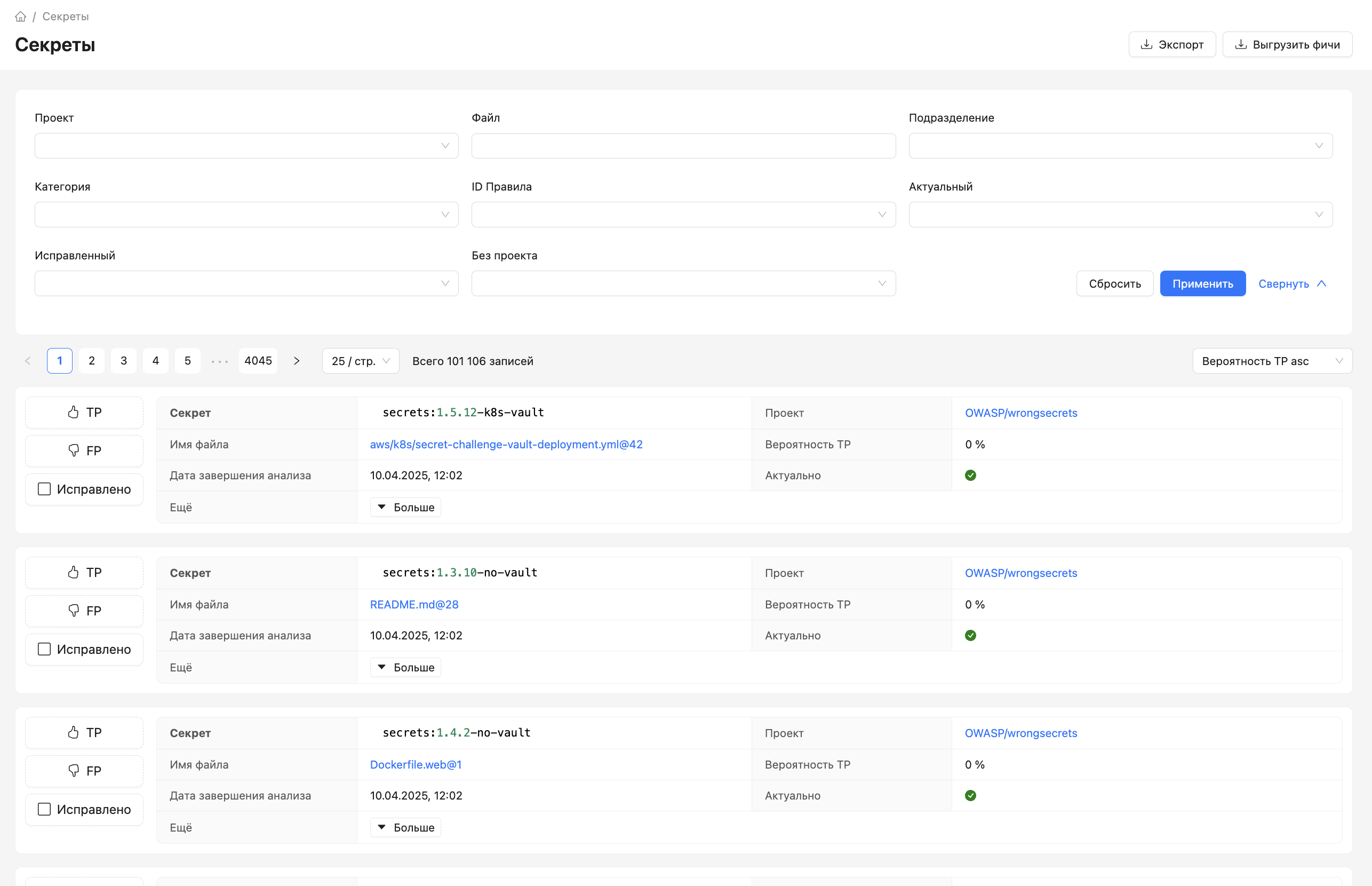Open OWASP/wrongsecrets project of 1.4.2-no-vault

[1020, 732]
